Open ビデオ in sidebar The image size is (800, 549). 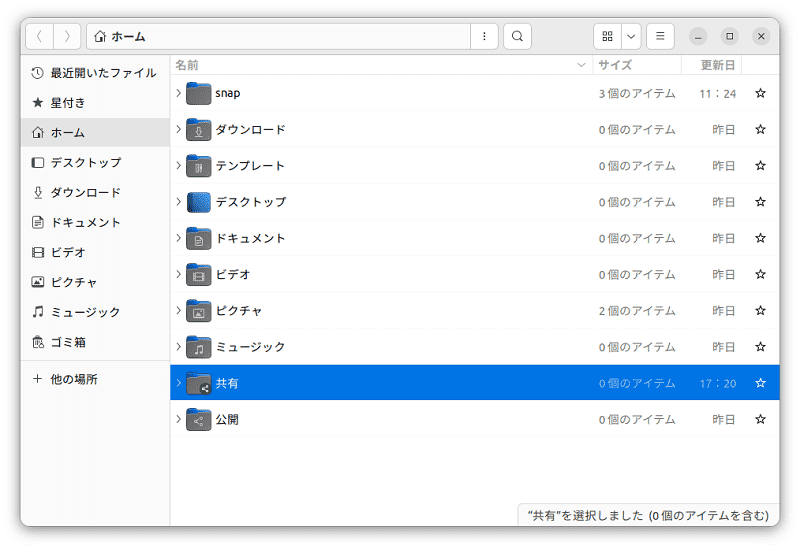[95, 253]
